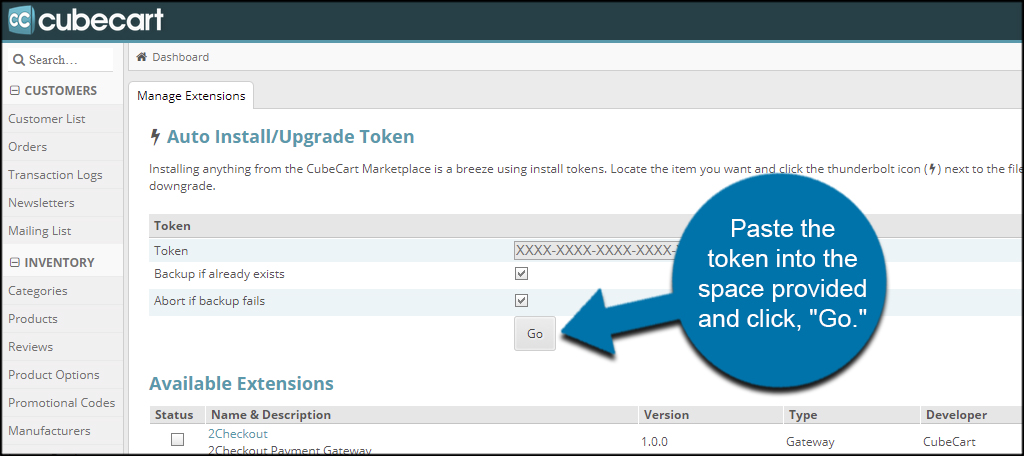Open the Dashboard breadcrumb link

(181, 57)
